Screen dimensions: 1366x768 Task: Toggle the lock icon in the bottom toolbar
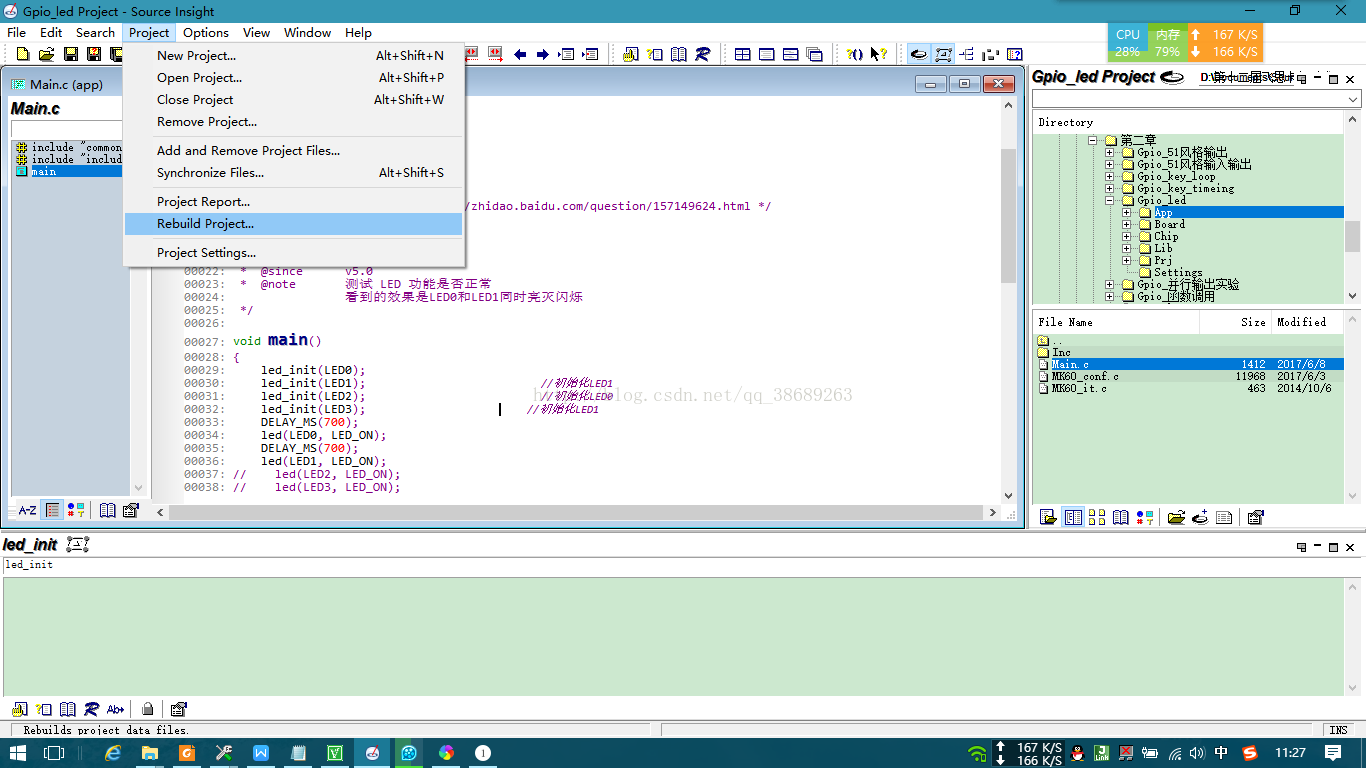(148, 709)
